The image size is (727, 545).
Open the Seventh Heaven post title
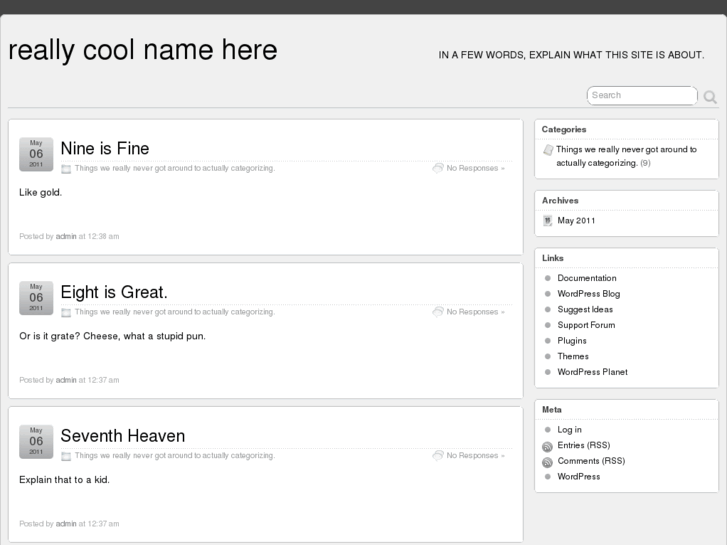coord(123,436)
